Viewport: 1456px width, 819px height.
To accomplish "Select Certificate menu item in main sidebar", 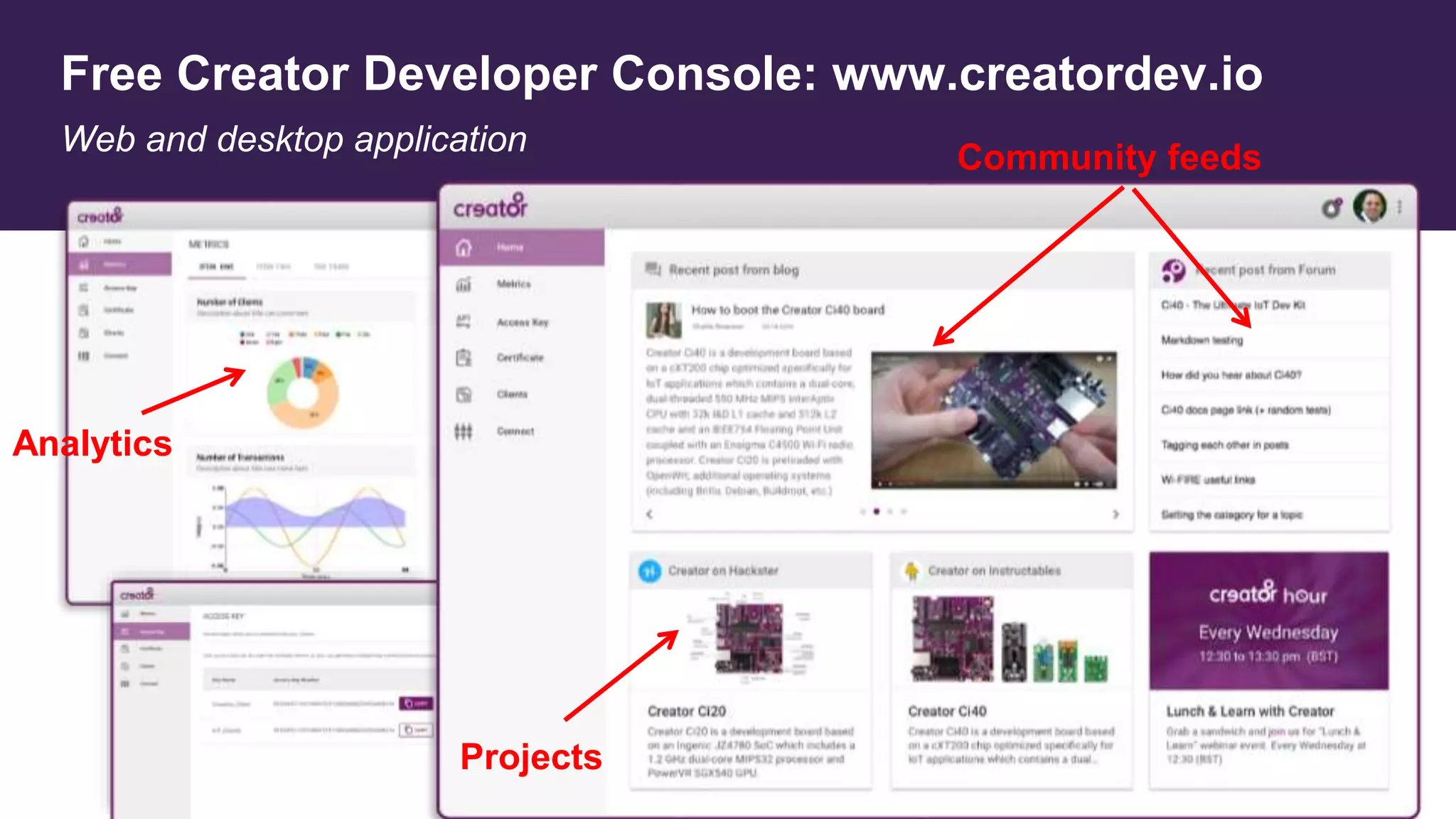I will 522,358.
